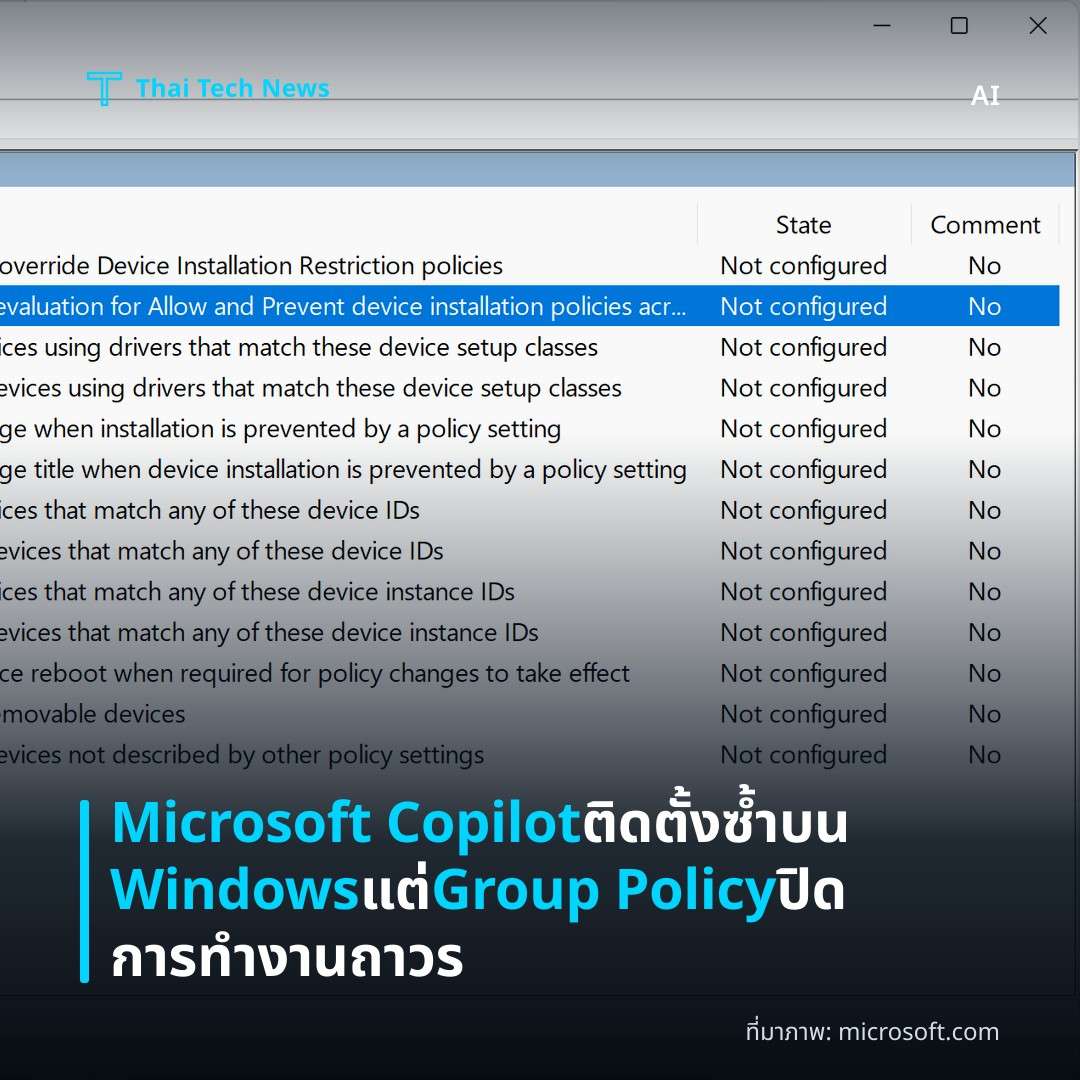1080x1080 pixels.
Task: Click the "No" comment in the highlighted evaluation row
Action: pos(984,307)
